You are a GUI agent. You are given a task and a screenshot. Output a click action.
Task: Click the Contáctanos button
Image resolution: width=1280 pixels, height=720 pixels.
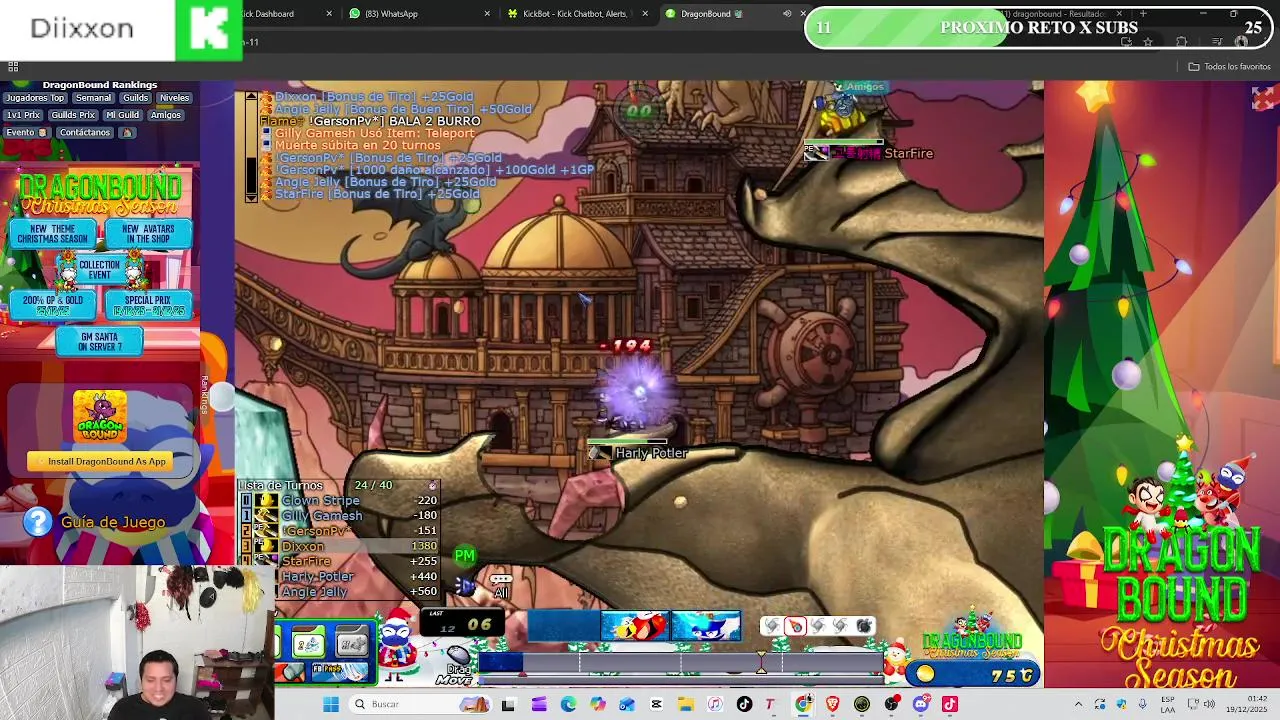tap(85, 132)
